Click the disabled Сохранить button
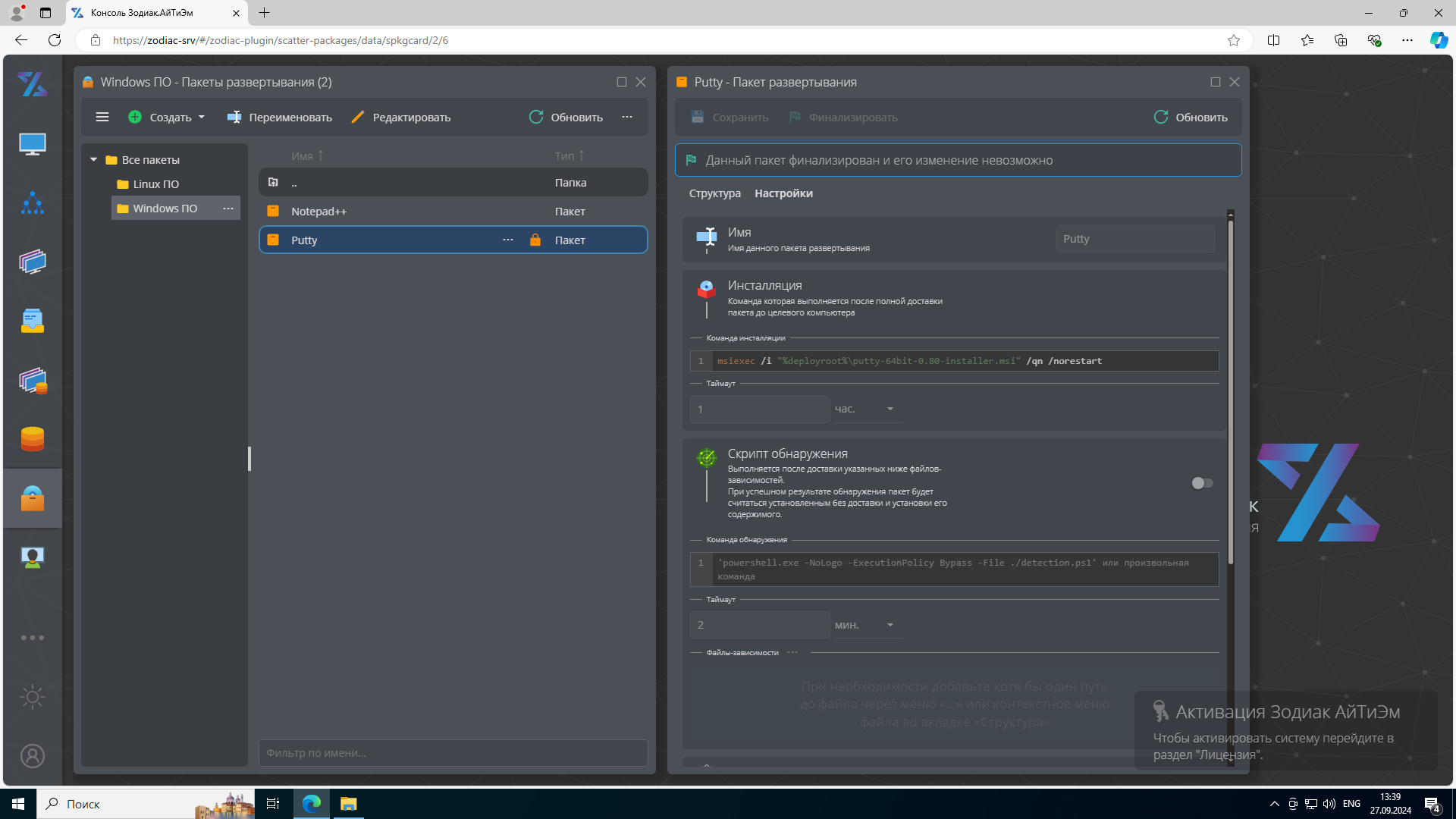This screenshot has height=819, width=1456. [x=730, y=117]
